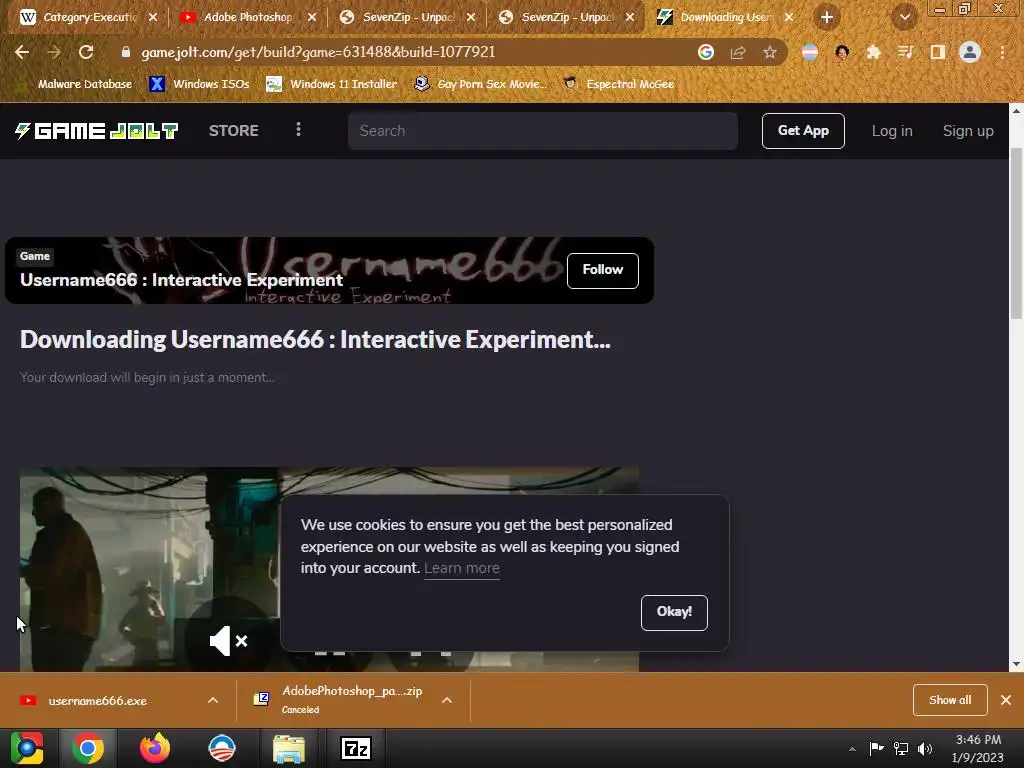Switch to first SevenZip - Unpack tab

point(407,17)
